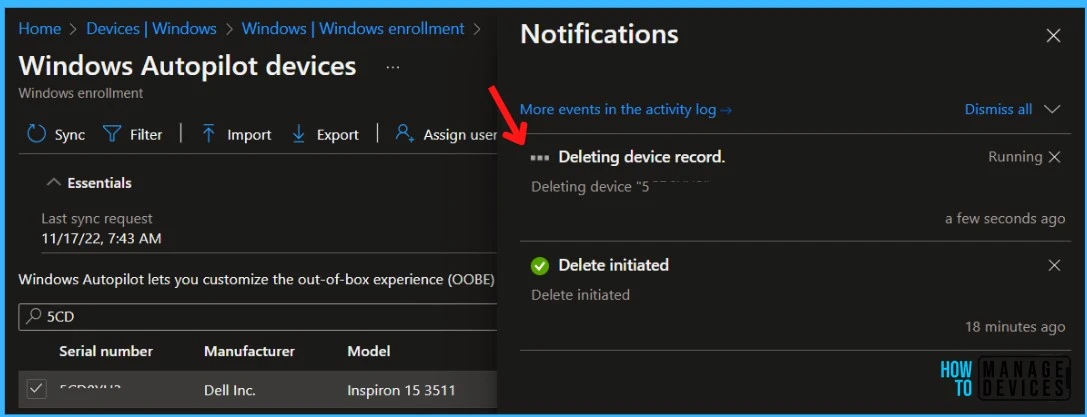
Task: Open the ellipsis menu beside page title
Action: pyautogui.click(x=393, y=67)
